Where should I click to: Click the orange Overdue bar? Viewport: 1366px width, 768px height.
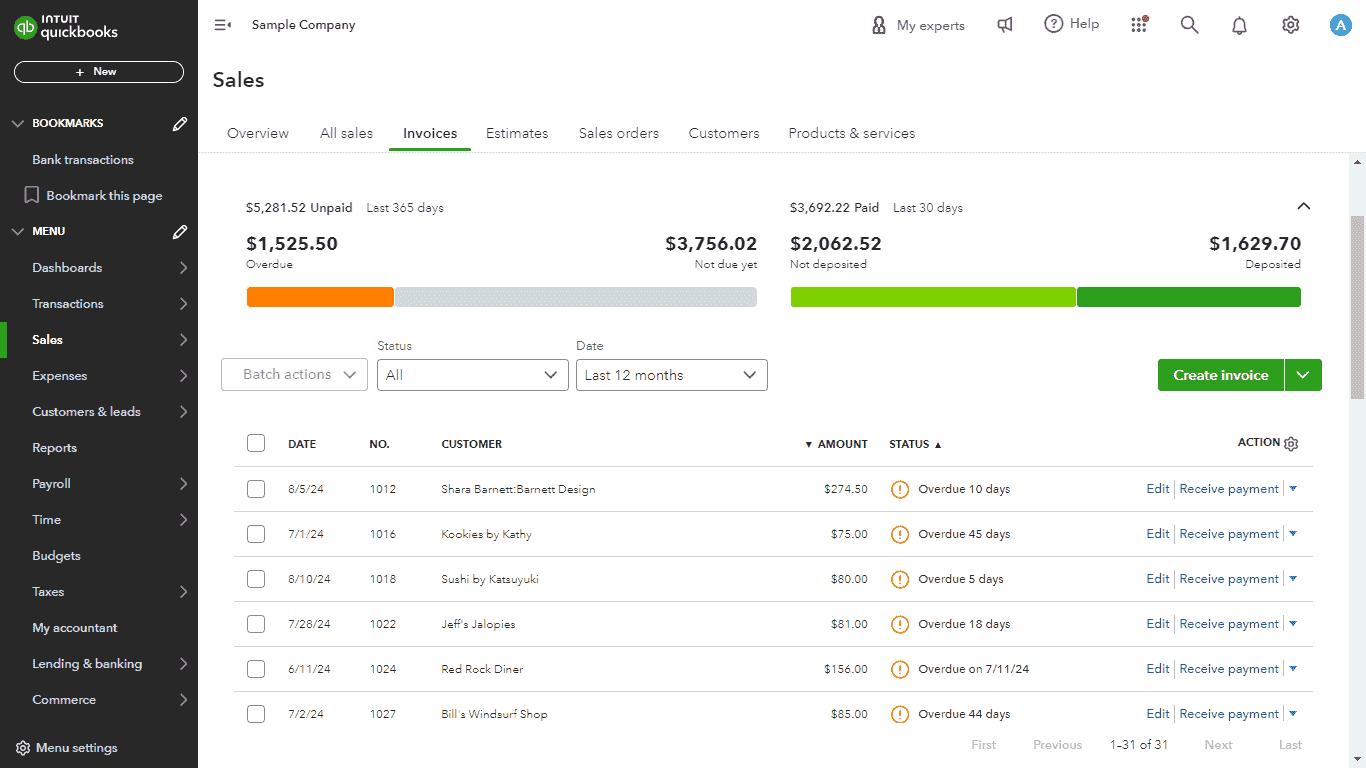pyautogui.click(x=320, y=297)
